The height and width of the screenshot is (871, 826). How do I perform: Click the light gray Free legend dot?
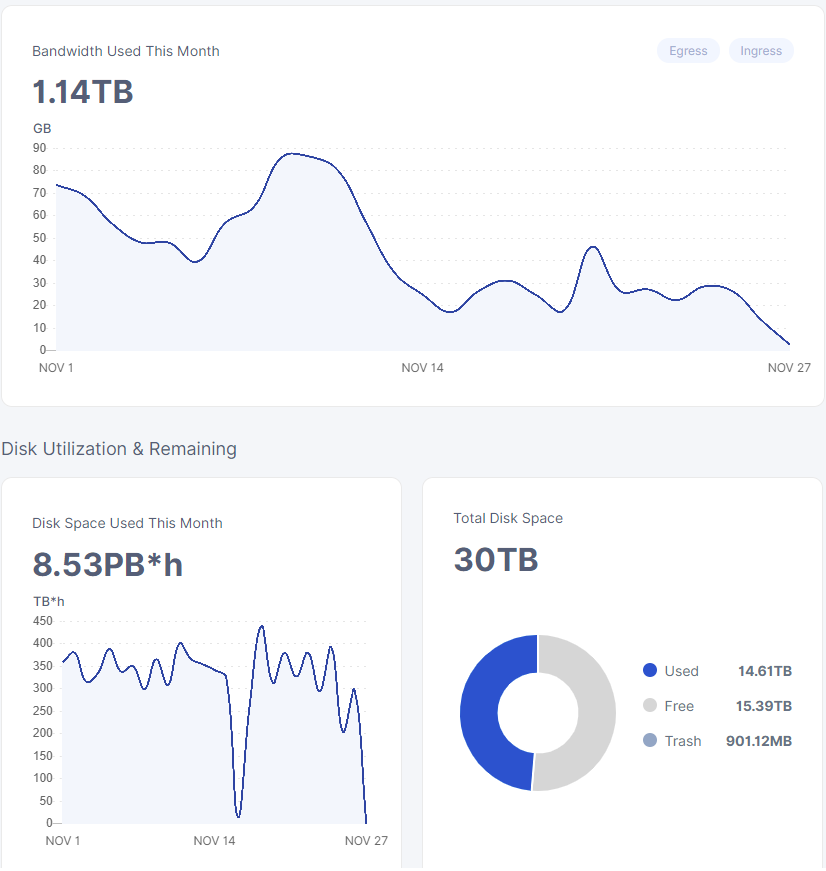[650, 706]
